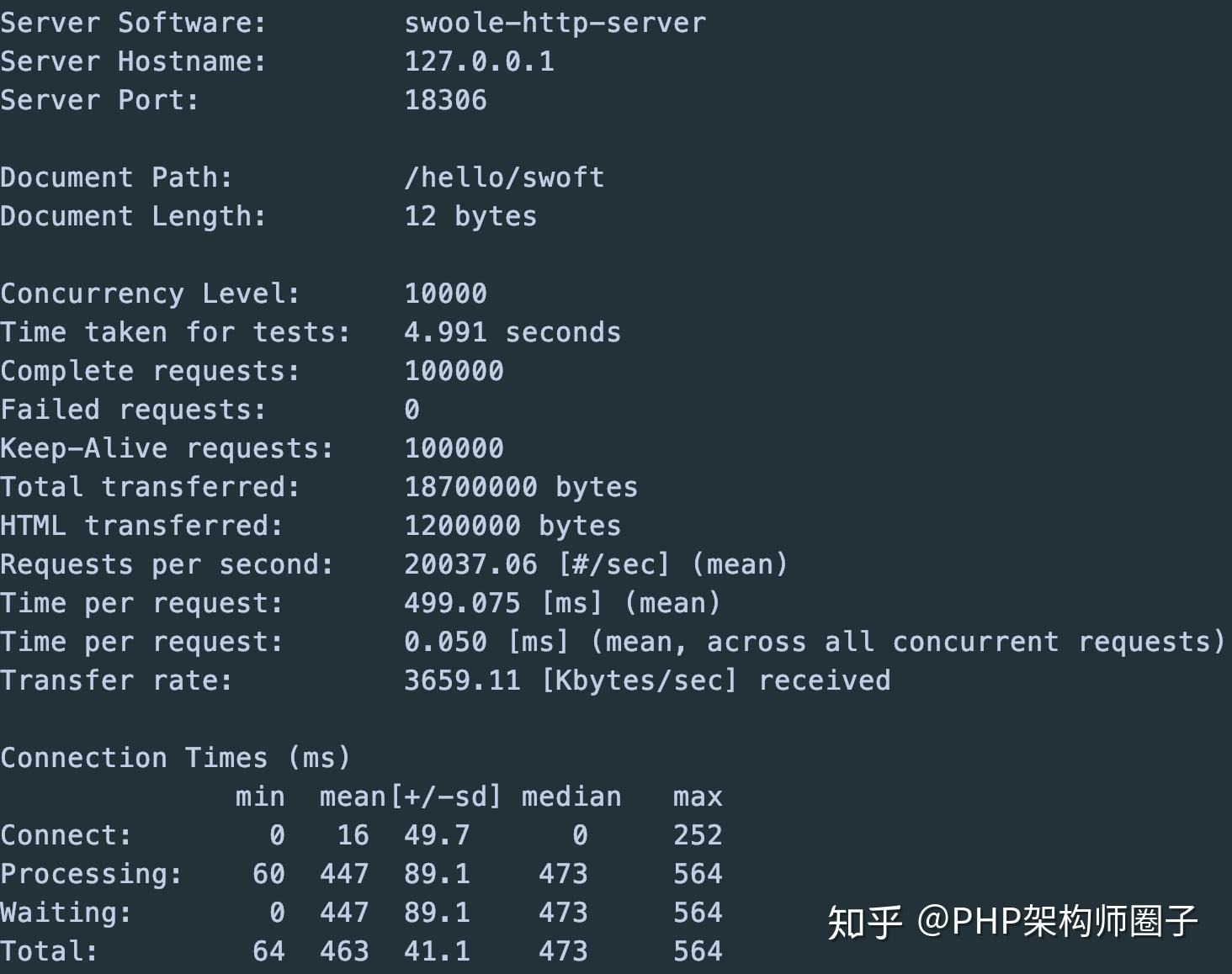Select the Document Length 12 bytes value
Viewport: 1232px width, 974px height.
point(470,216)
